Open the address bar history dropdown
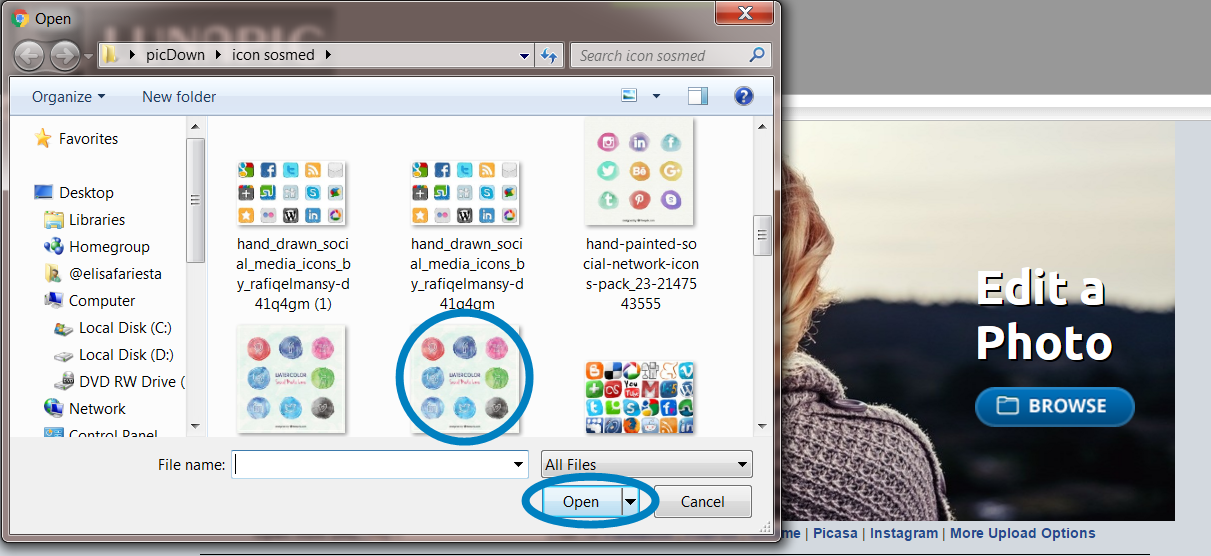This screenshot has height=556, width=1211. click(x=525, y=56)
